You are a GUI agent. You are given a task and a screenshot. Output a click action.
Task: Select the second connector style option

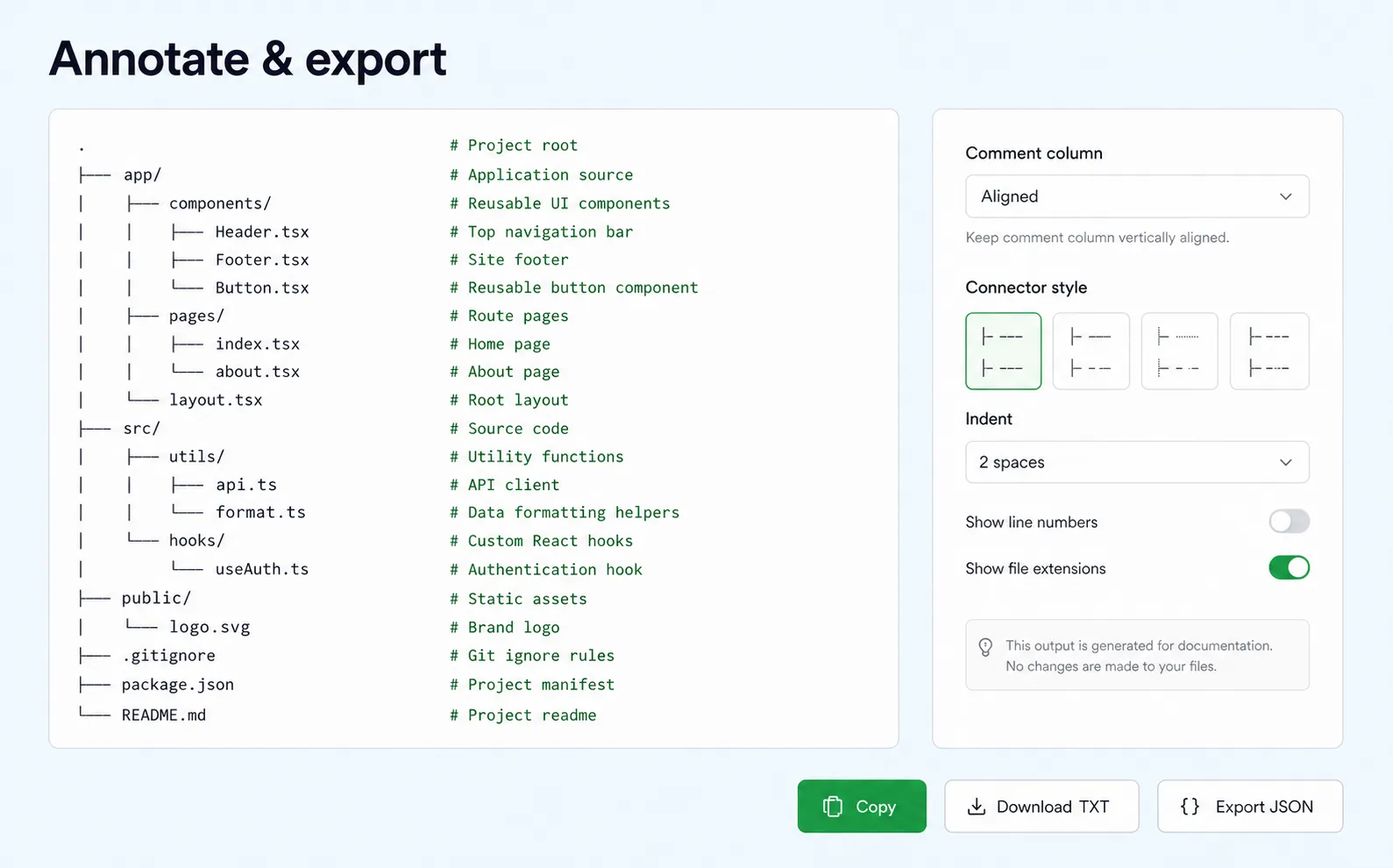click(1091, 351)
